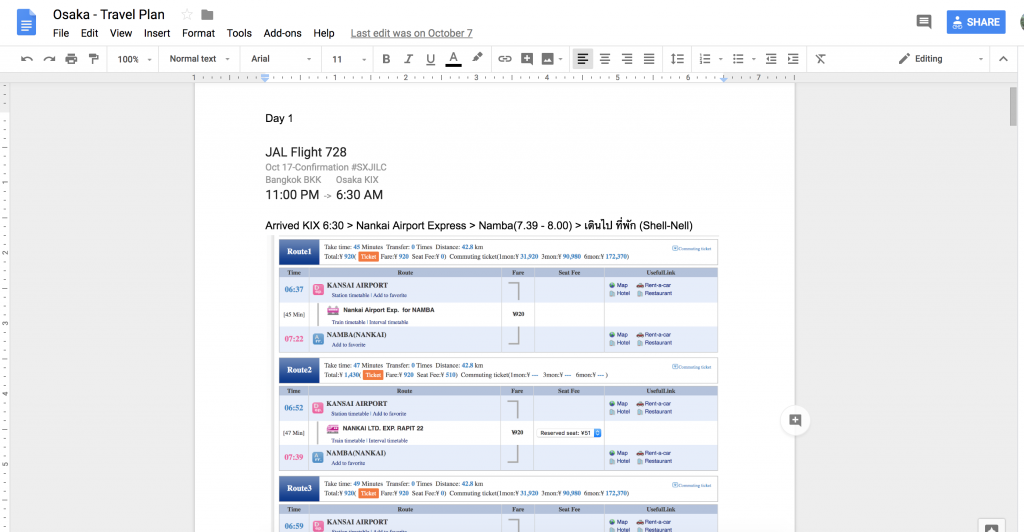Open the Format menu
1024x532 pixels.
tap(199, 33)
